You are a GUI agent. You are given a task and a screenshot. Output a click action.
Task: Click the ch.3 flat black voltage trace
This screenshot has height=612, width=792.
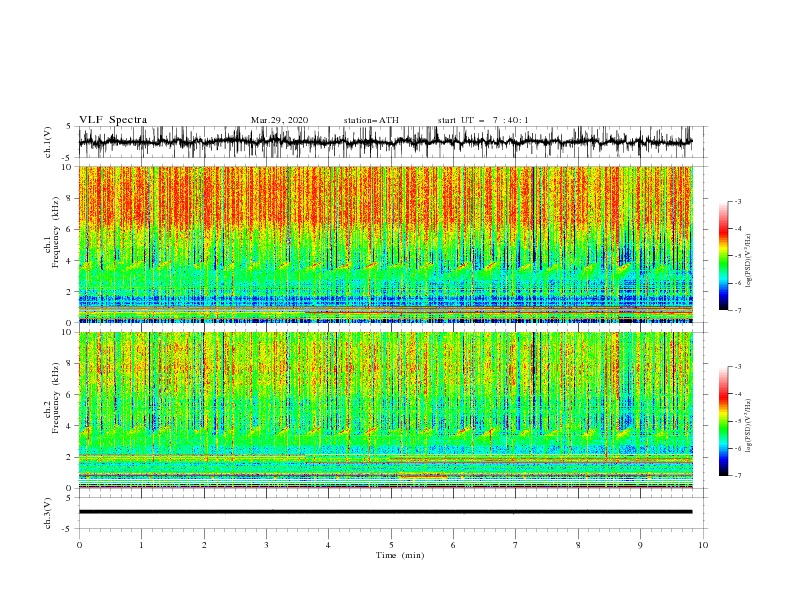tap(385, 512)
